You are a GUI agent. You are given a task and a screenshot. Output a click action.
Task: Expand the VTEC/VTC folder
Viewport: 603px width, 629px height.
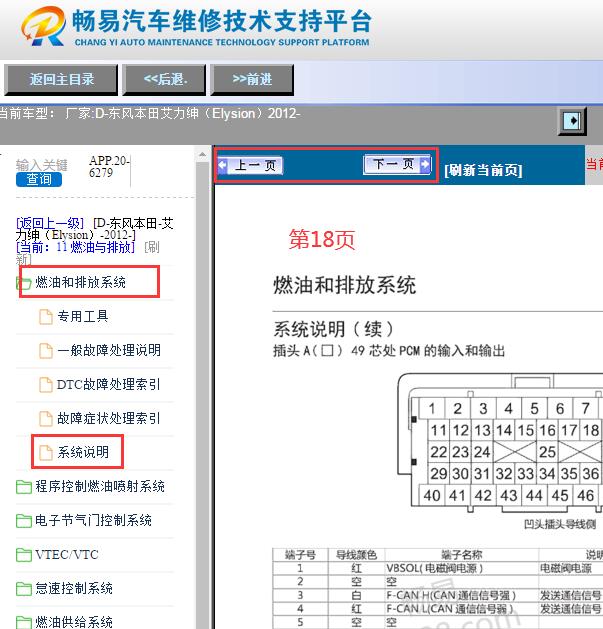(67, 554)
